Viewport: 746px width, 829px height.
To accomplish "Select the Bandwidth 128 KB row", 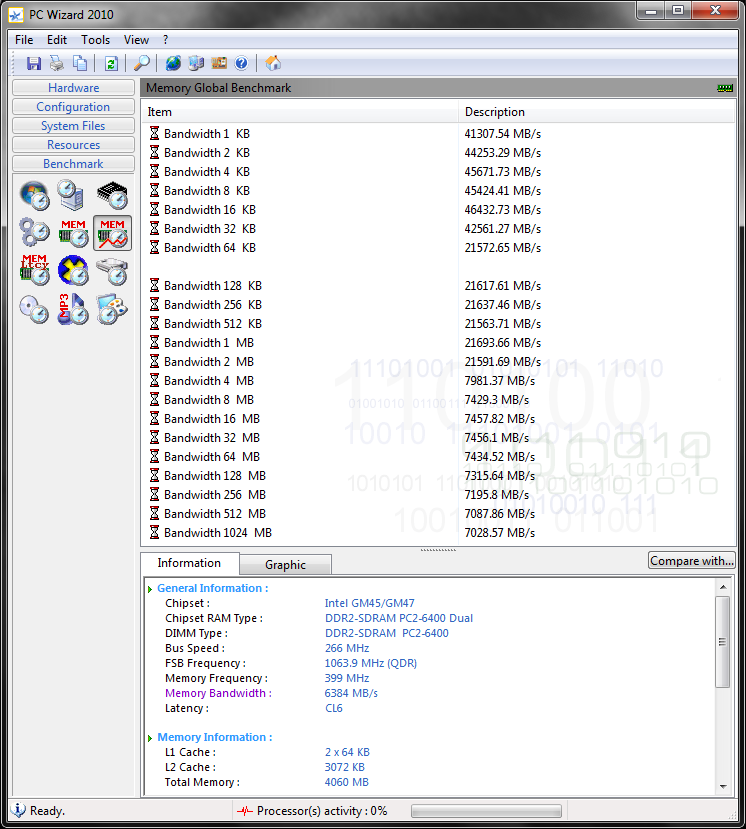I will pyautogui.click(x=438, y=286).
